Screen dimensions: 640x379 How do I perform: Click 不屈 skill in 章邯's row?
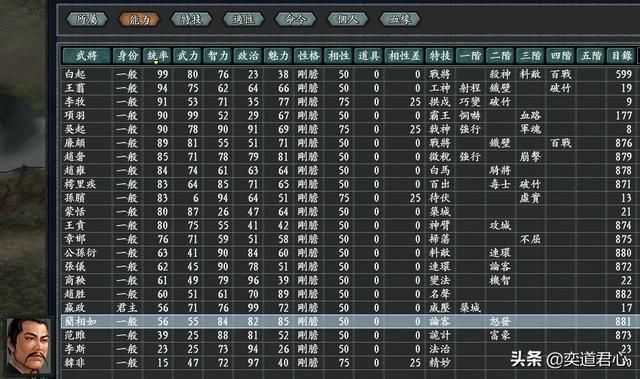(530, 239)
